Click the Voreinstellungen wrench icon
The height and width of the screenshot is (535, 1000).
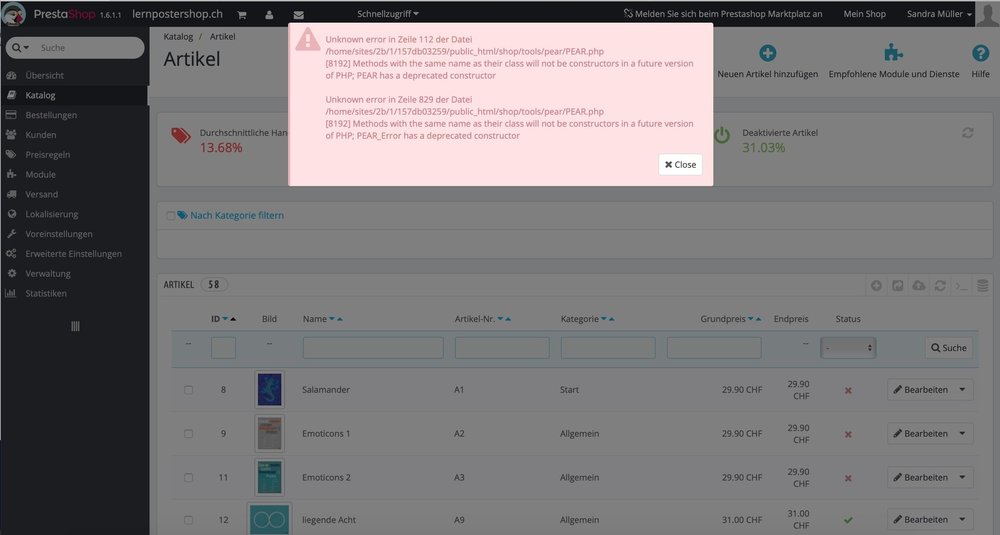coord(11,233)
